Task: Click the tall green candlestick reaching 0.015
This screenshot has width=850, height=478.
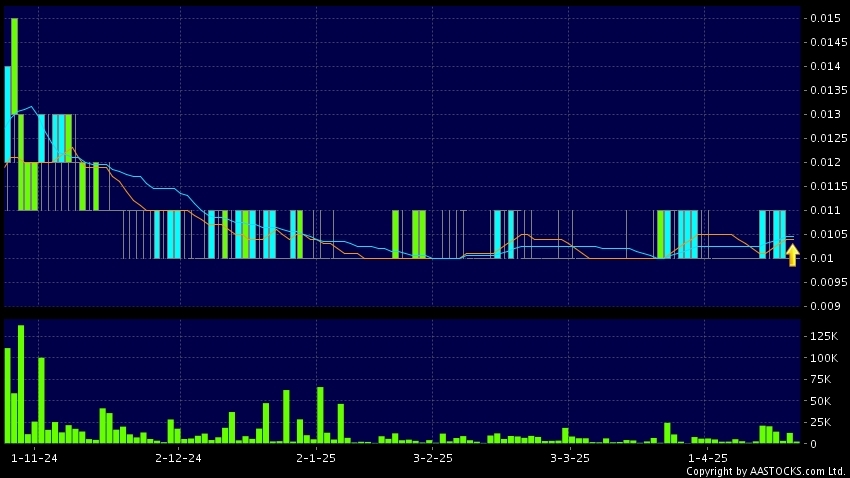Action: [x=14, y=66]
